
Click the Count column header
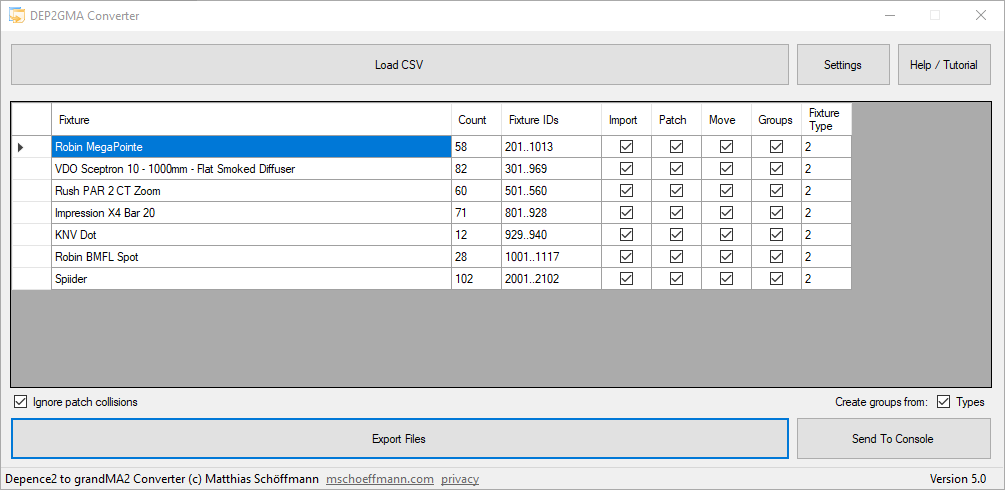tap(473, 120)
